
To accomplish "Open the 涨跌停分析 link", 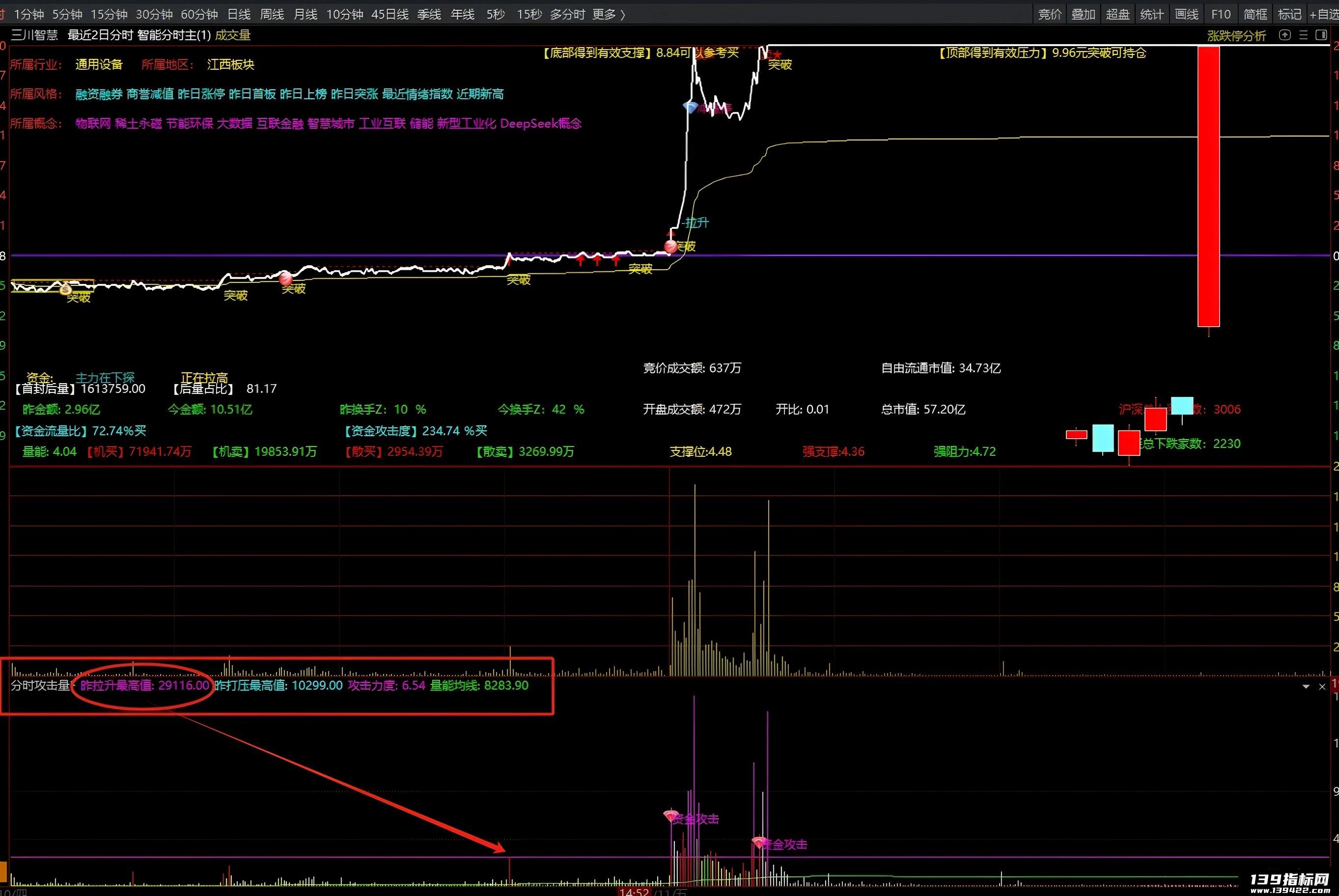I will click(x=1237, y=35).
